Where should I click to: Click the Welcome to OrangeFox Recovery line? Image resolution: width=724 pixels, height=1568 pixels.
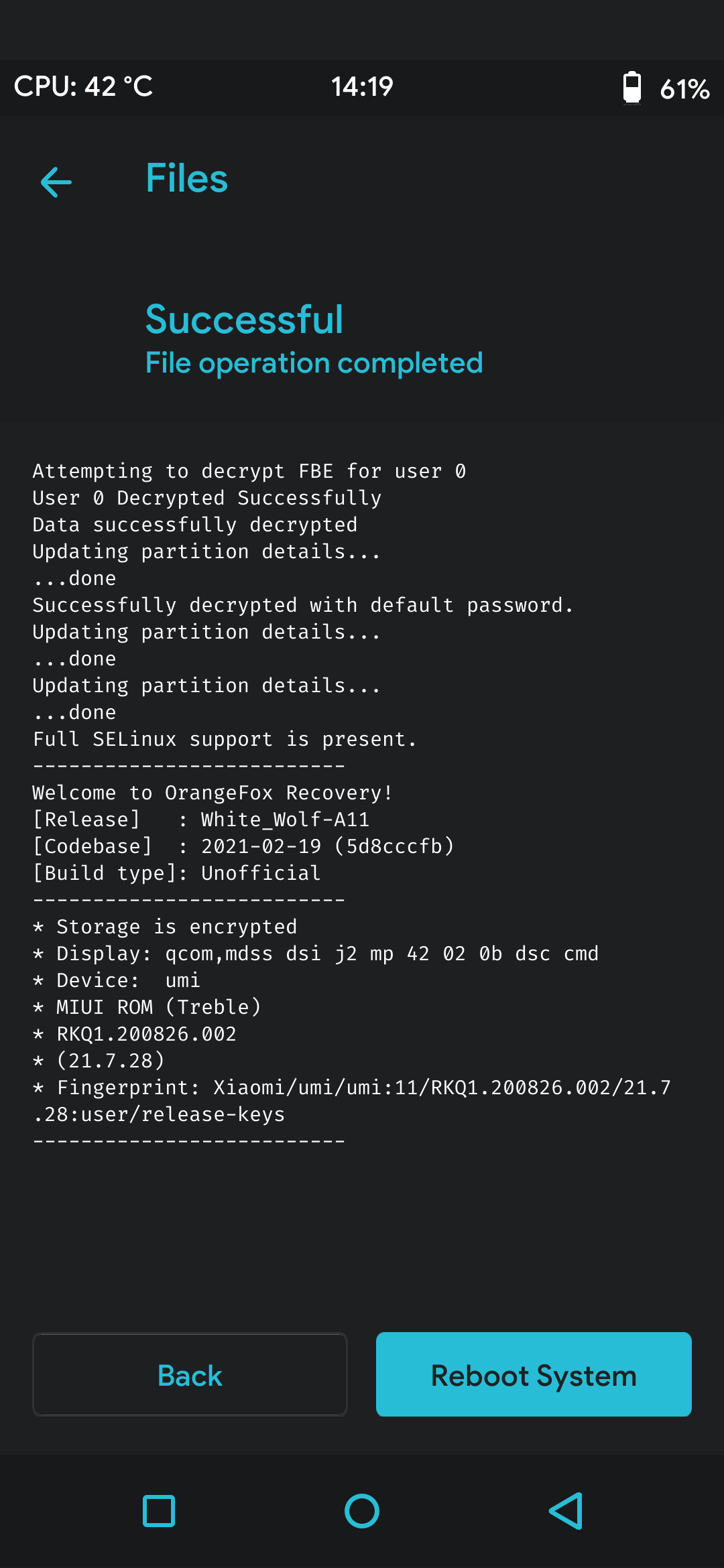pyautogui.click(x=212, y=793)
